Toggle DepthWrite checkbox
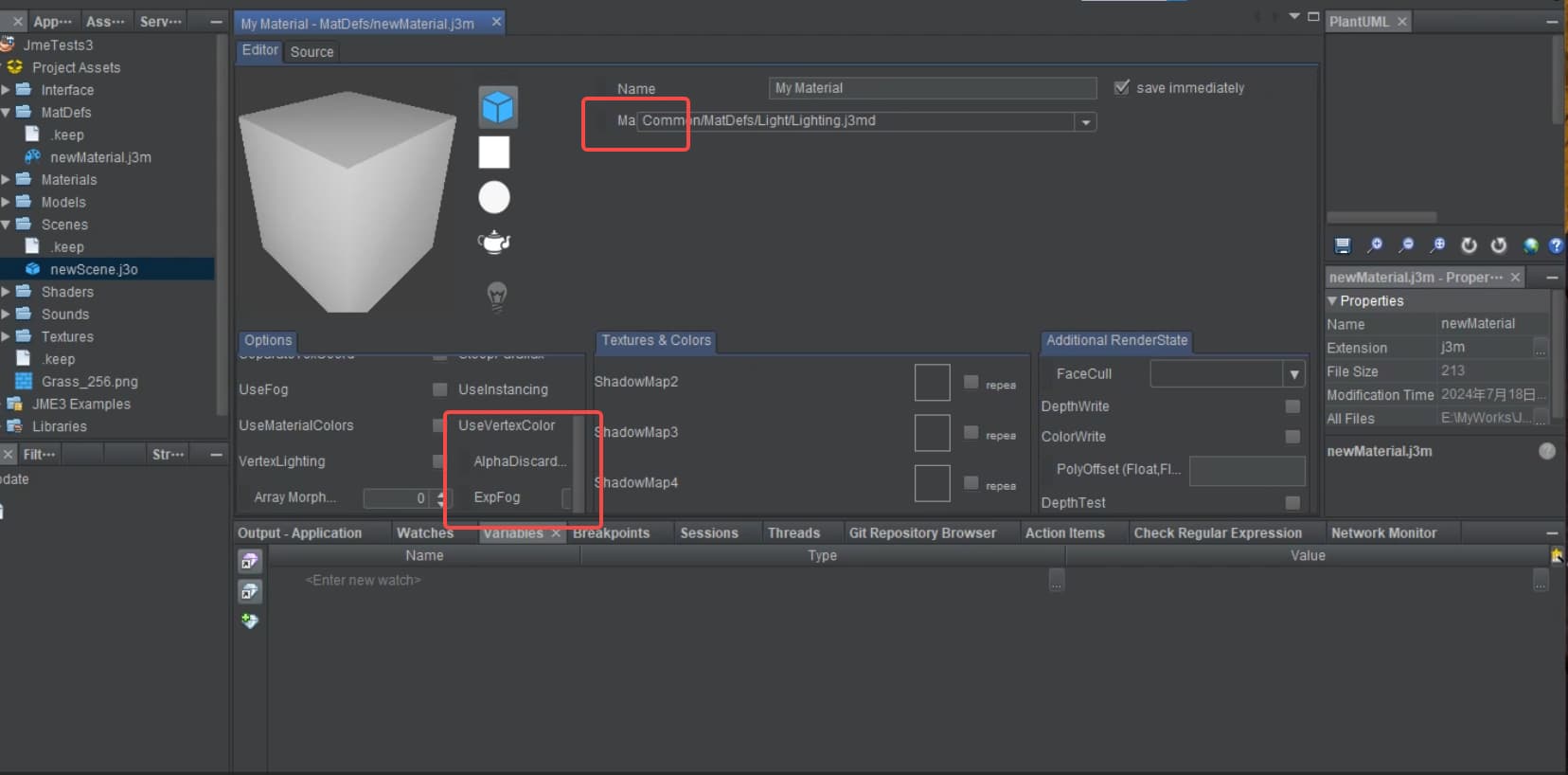This screenshot has width=1568, height=775. (x=1292, y=406)
